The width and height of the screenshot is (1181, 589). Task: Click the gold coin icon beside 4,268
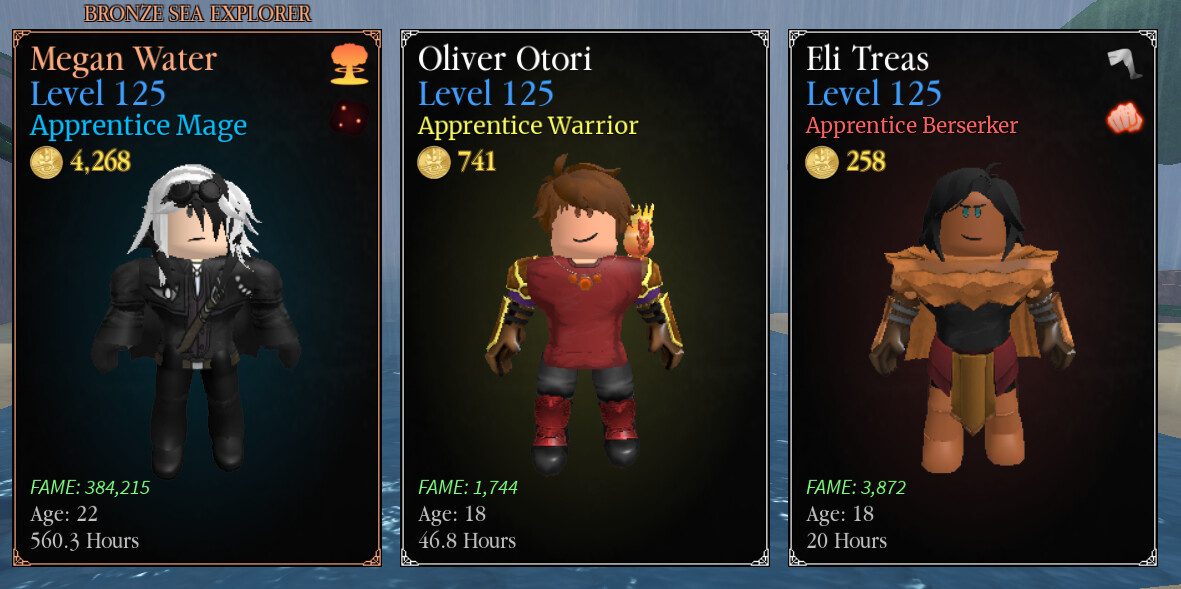[46, 162]
